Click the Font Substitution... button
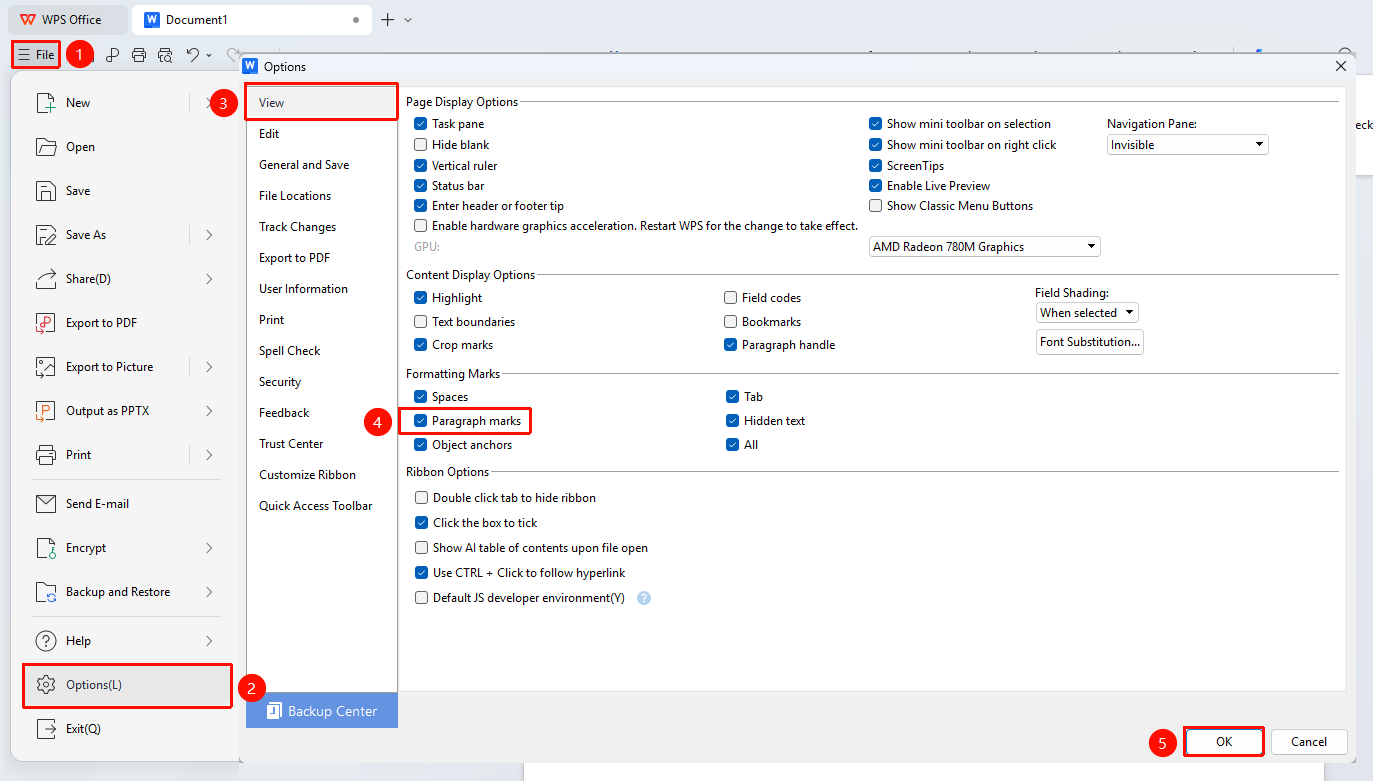 pyautogui.click(x=1090, y=342)
